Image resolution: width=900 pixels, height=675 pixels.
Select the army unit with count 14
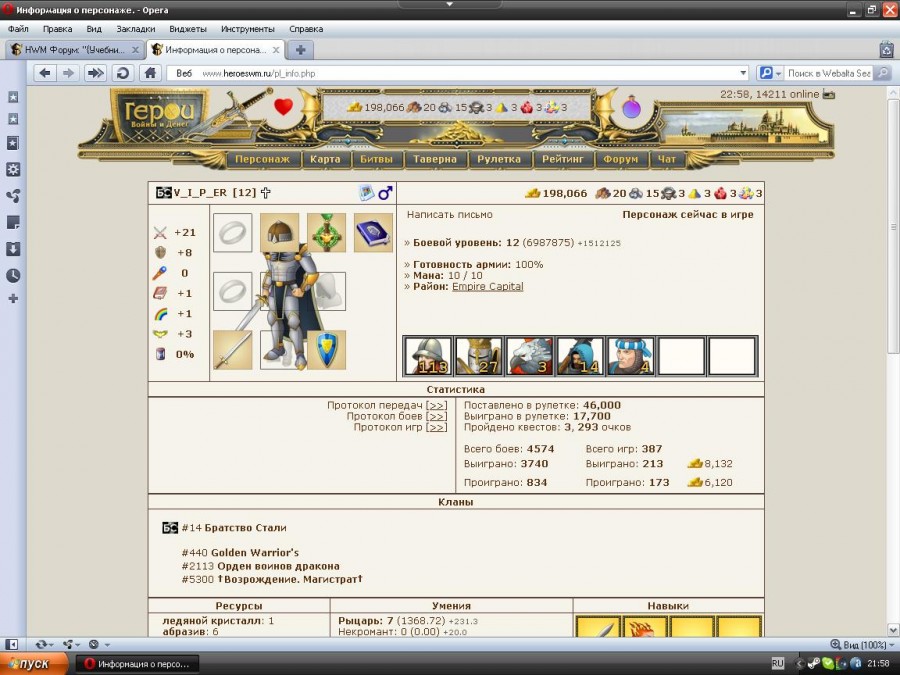tap(580, 356)
